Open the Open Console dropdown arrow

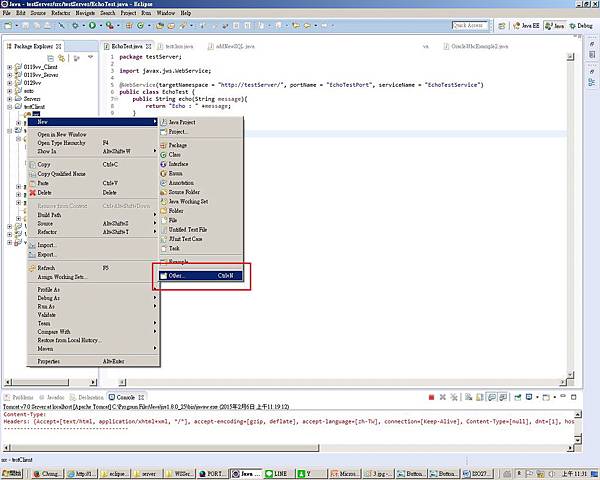tap(554, 397)
